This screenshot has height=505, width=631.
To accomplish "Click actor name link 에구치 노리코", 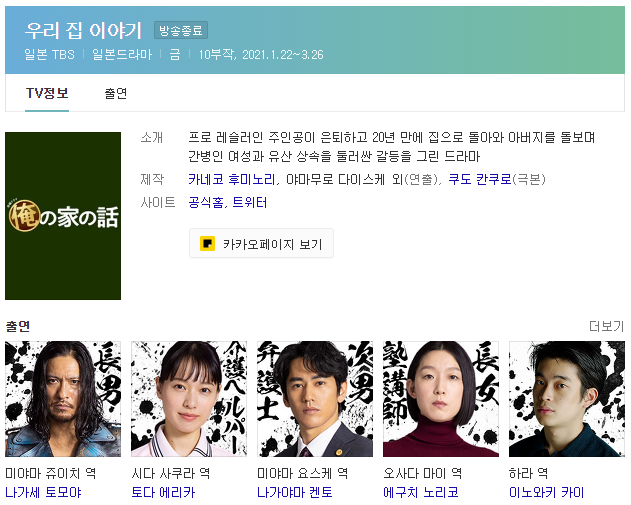I will tap(421, 492).
